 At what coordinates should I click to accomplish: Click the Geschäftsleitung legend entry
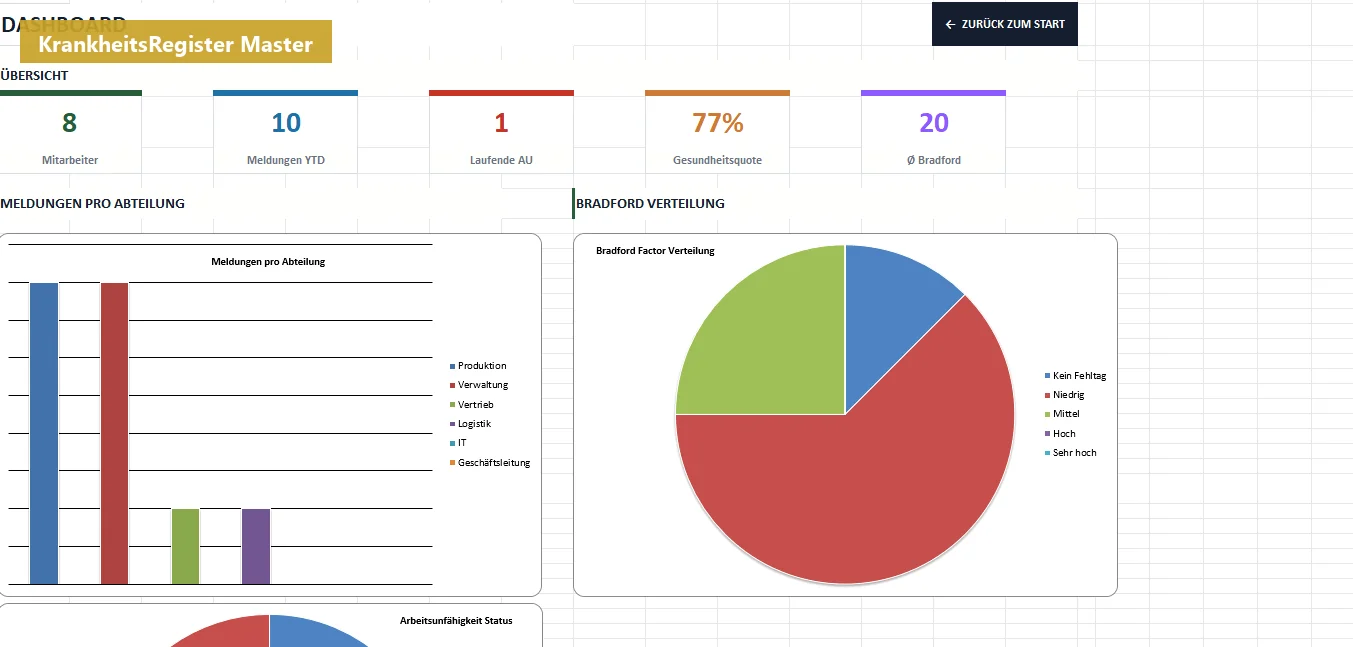[490, 463]
